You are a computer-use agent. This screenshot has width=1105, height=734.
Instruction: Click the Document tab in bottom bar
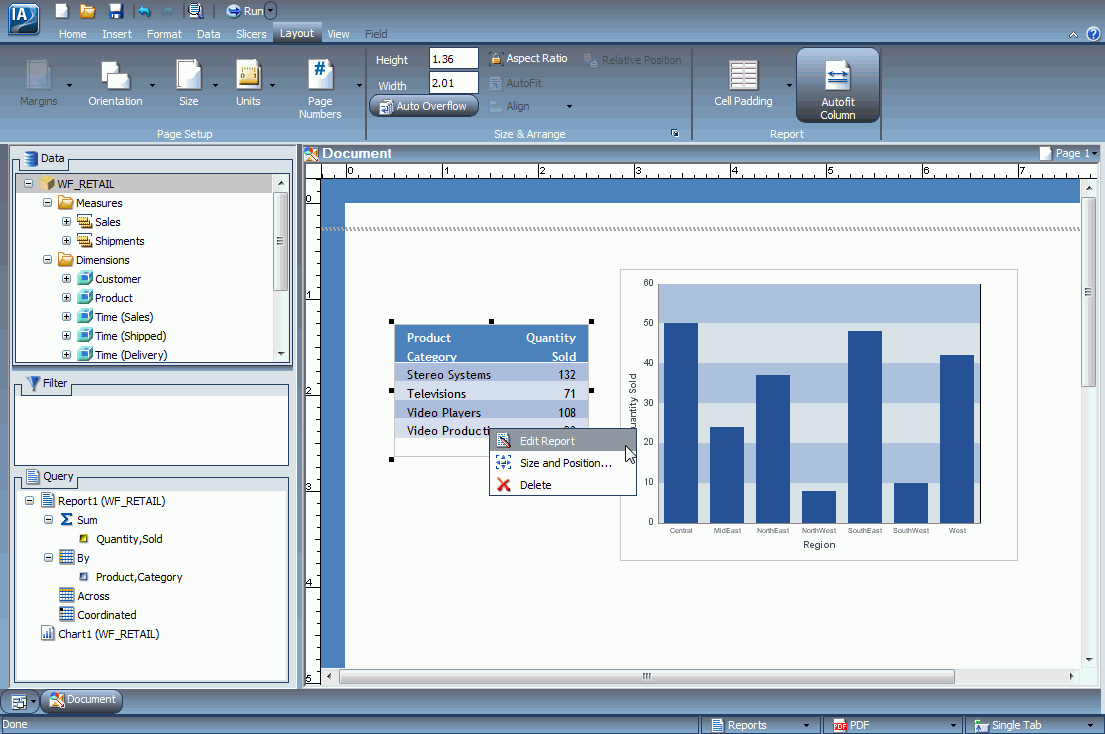[x=82, y=699]
